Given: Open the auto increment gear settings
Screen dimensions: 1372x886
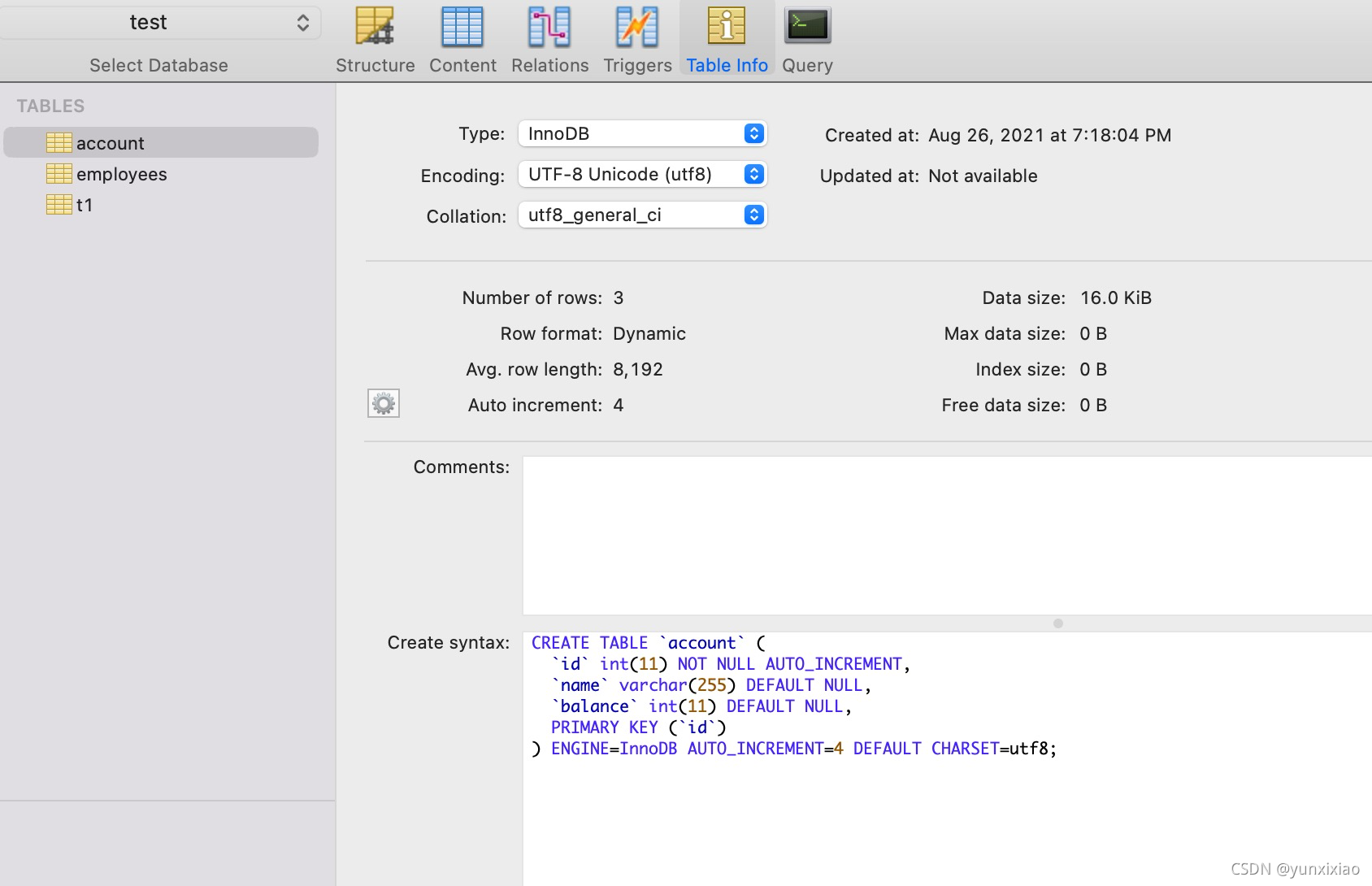Looking at the screenshot, I should (x=383, y=403).
